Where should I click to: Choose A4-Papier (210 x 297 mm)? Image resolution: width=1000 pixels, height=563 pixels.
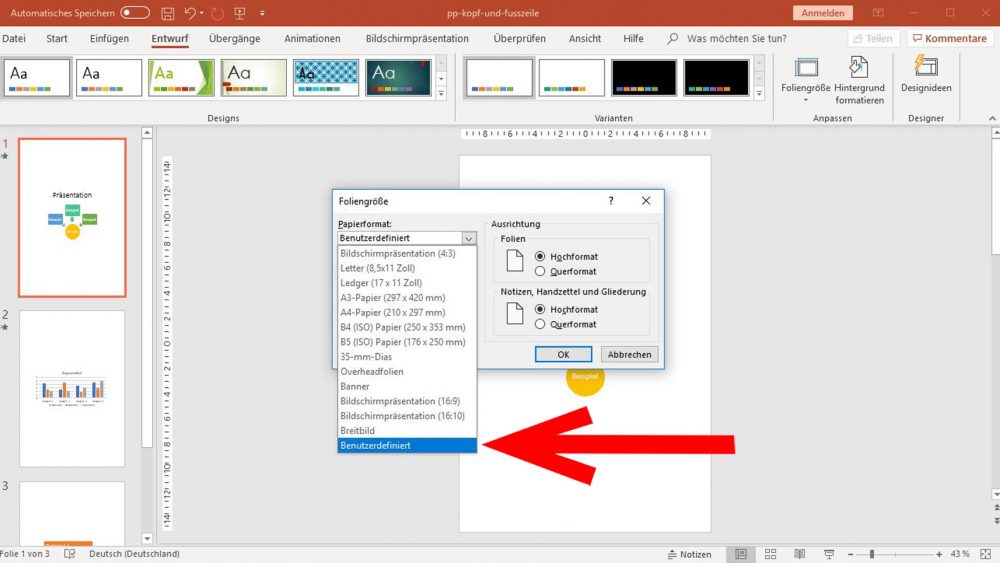click(407, 312)
